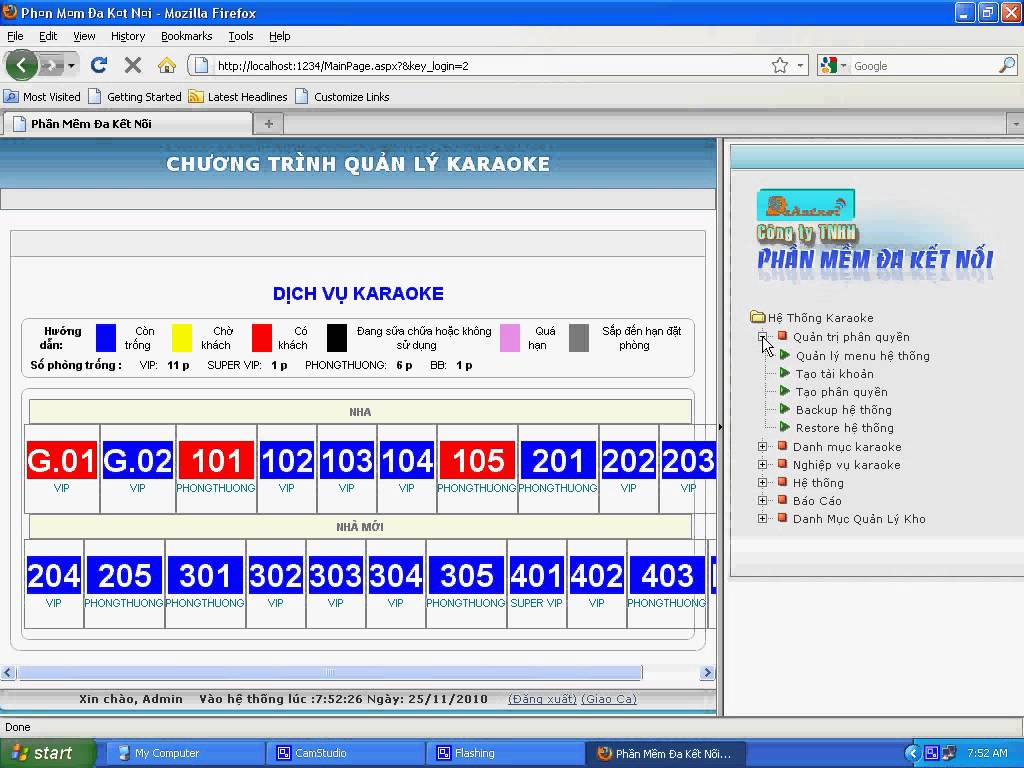Click the search magnifier icon
Viewport: 1024px width, 768px height.
(1006, 66)
